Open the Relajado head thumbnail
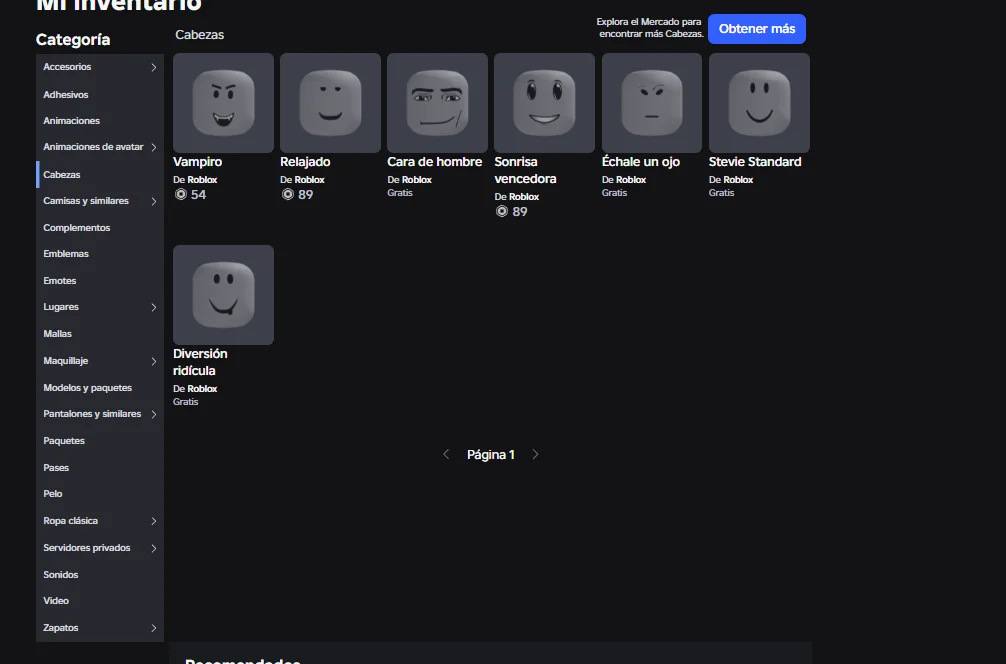This screenshot has width=1006, height=664. [x=330, y=103]
